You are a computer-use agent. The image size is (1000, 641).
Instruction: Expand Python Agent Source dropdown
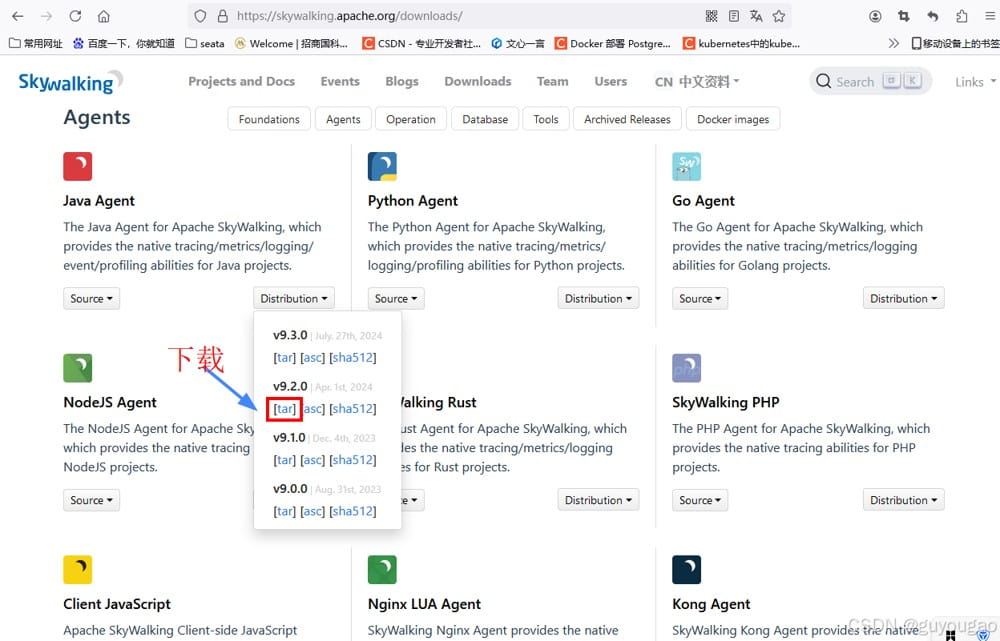(x=396, y=298)
